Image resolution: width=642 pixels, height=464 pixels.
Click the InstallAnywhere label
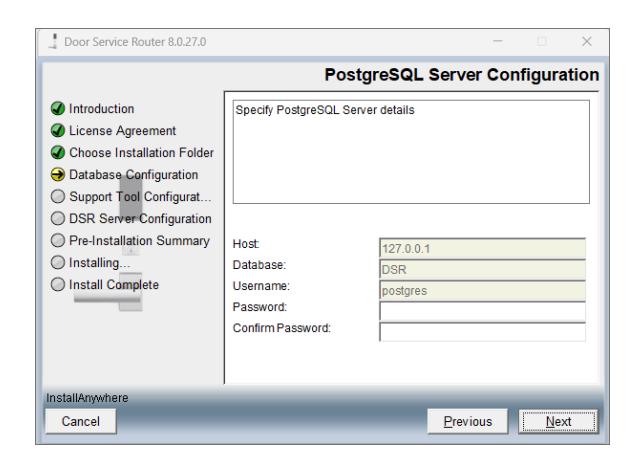pos(87,398)
